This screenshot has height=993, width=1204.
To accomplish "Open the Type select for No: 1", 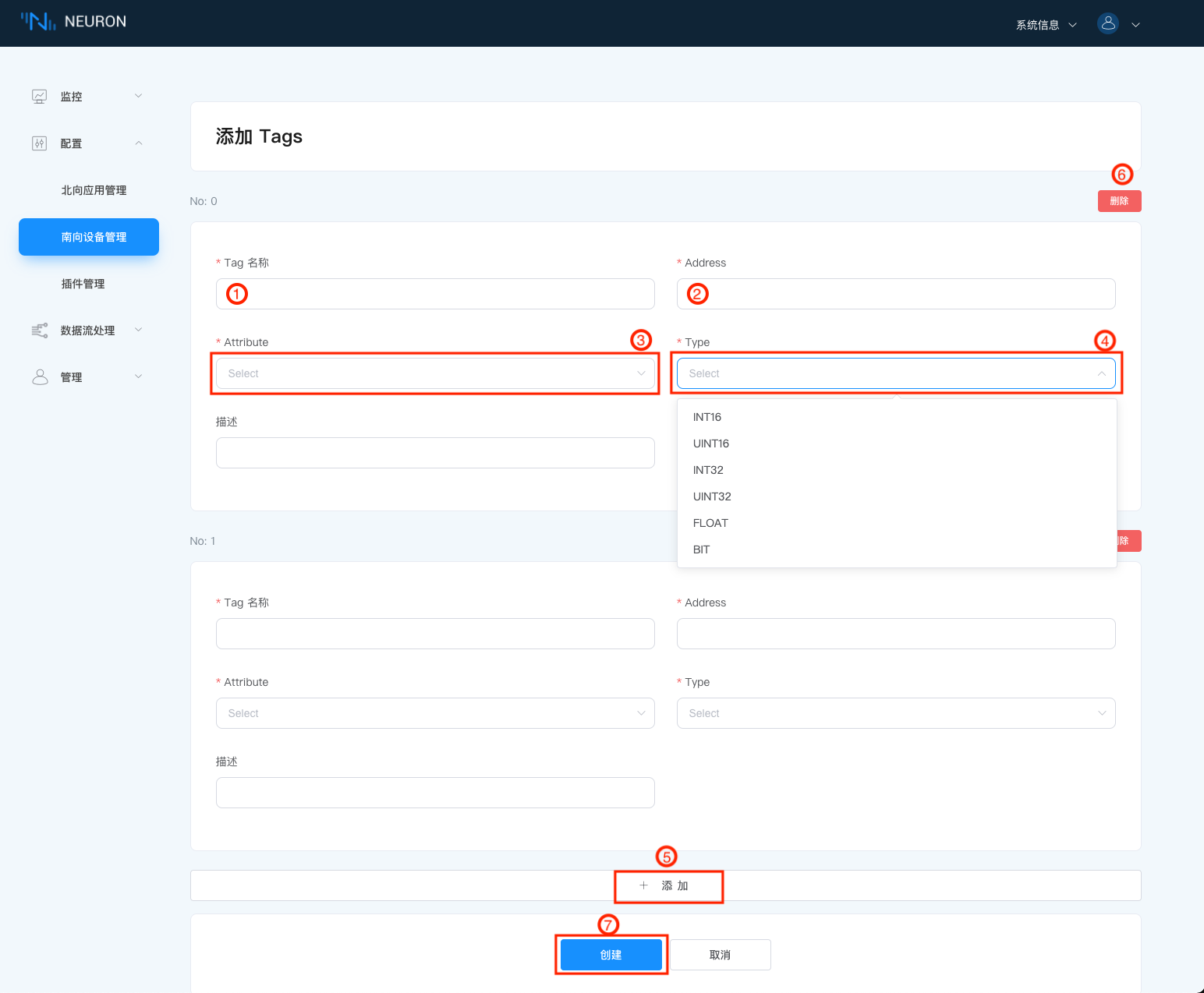I will pos(896,713).
